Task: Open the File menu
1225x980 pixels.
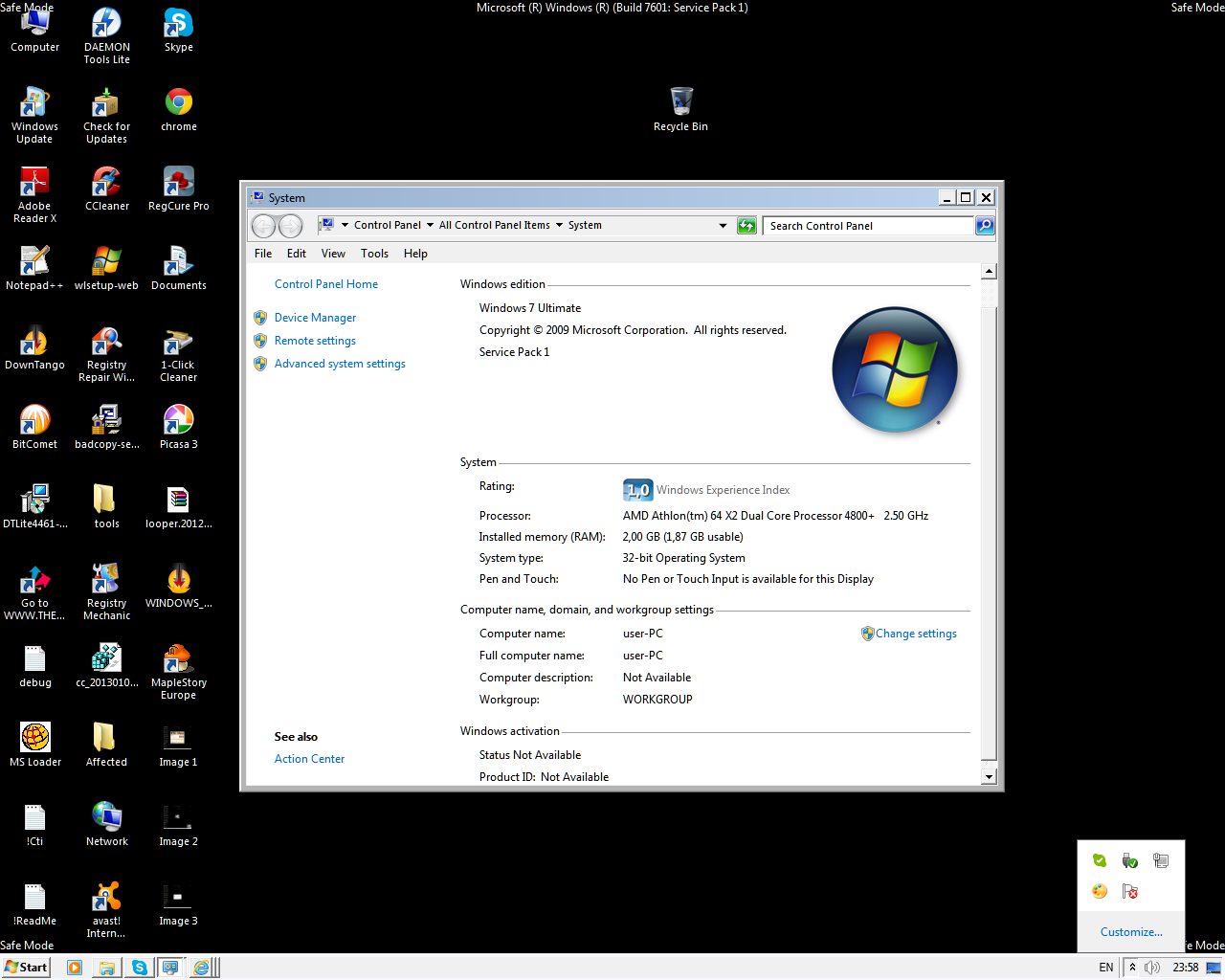Action: point(263,254)
